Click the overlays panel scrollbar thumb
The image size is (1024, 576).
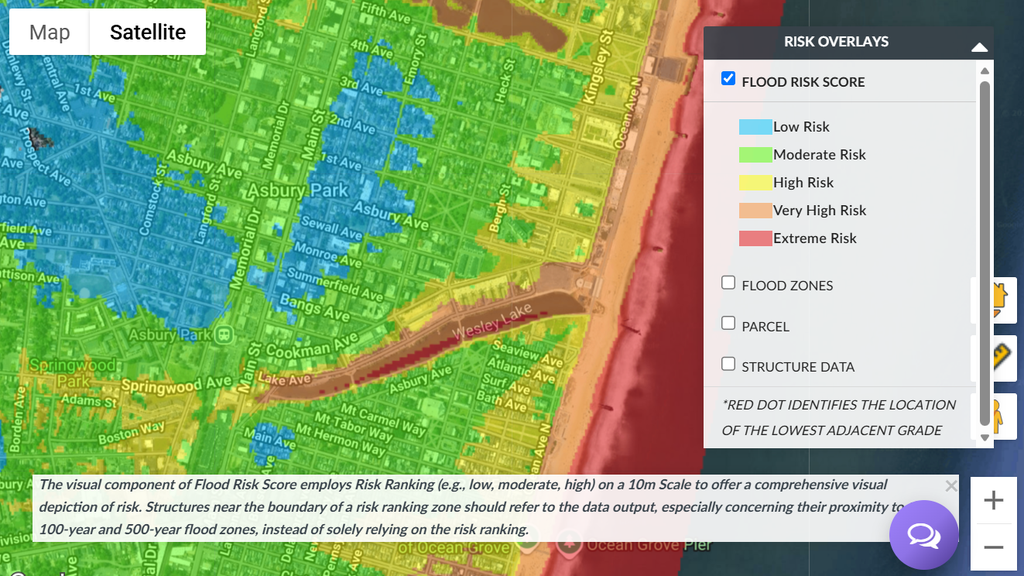click(985, 253)
